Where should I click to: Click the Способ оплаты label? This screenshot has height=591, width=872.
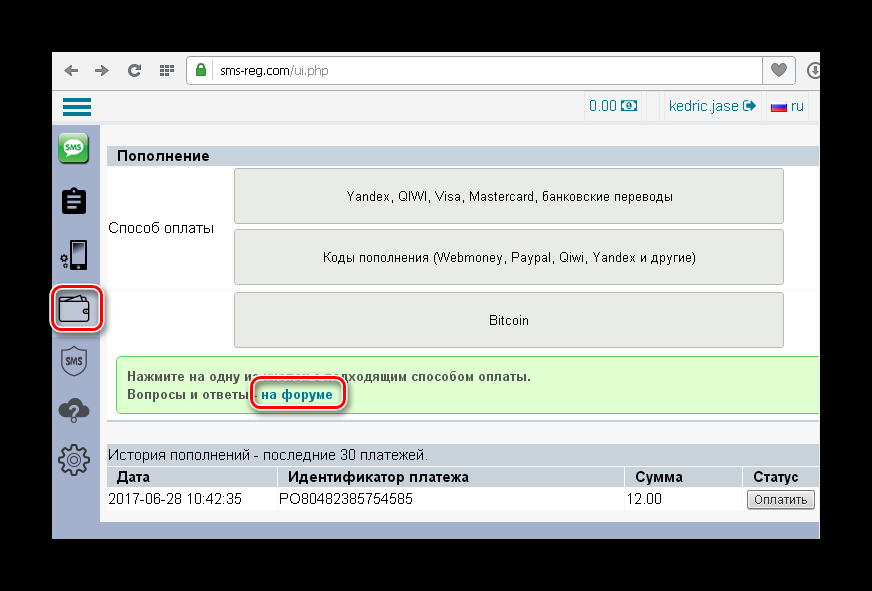(161, 228)
